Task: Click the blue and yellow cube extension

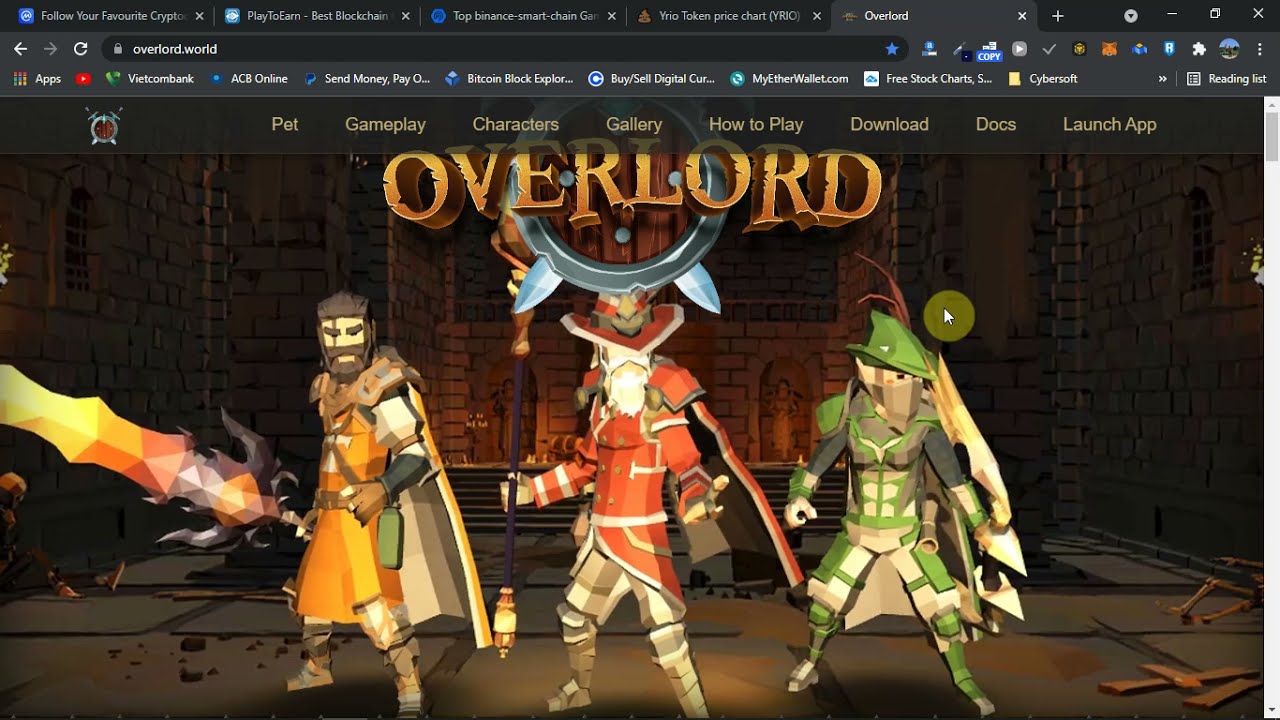Action: 1139,48
